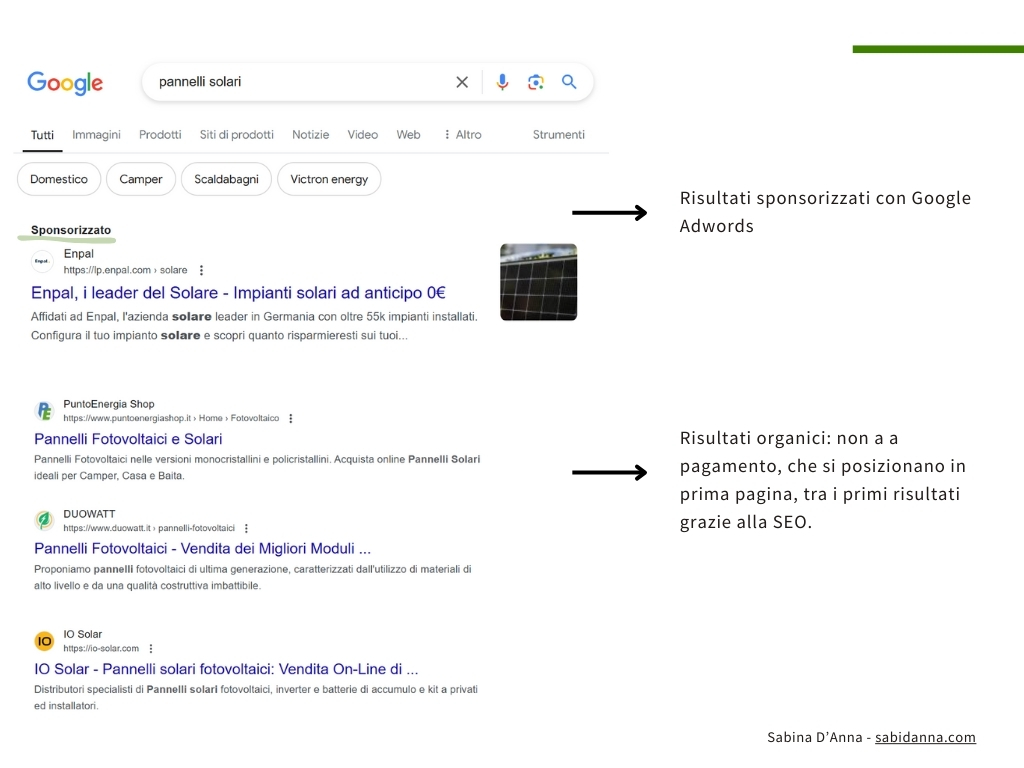
Task: Open the three-dot menu for IO Solar result
Action: pos(151,648)
